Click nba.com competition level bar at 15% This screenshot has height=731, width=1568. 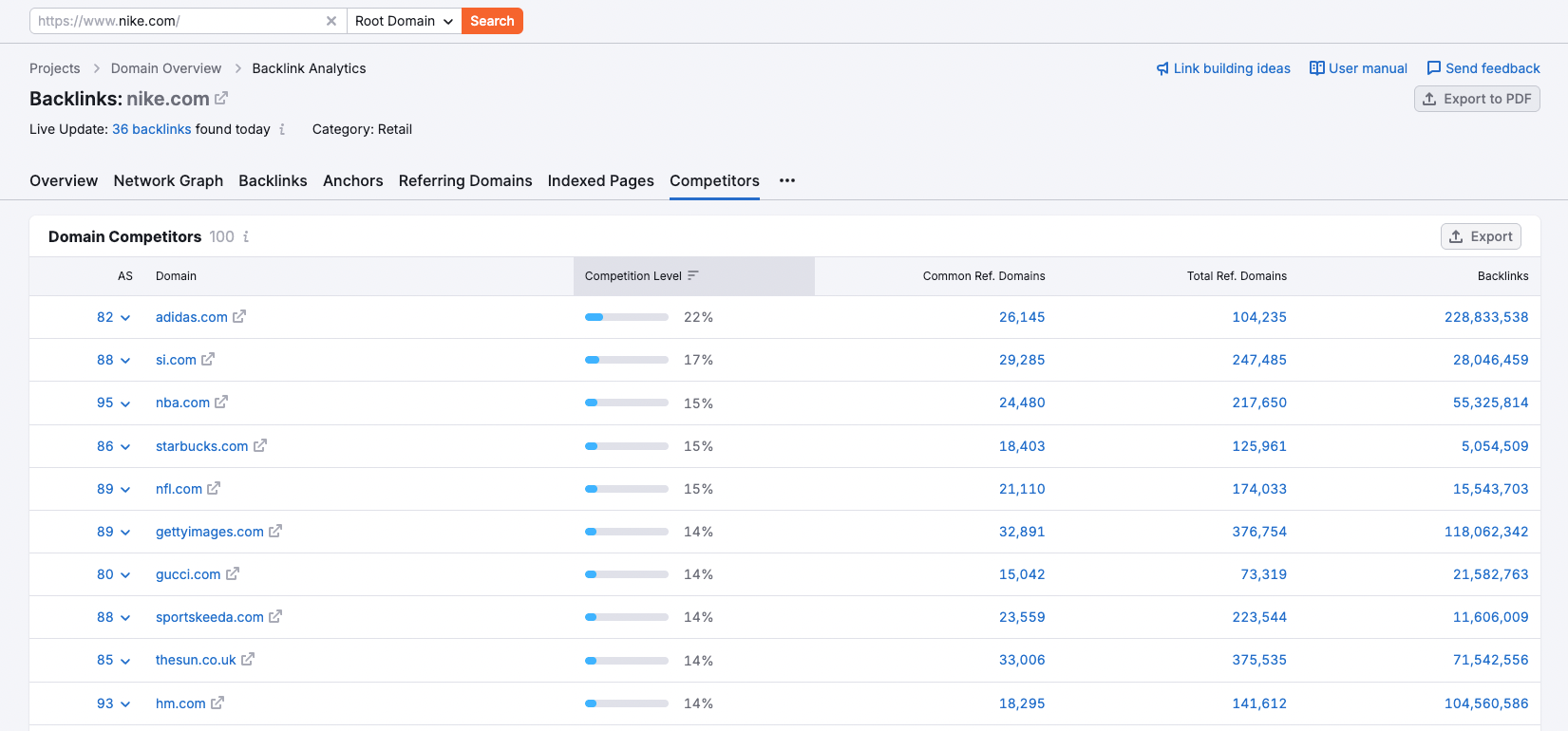tap(627, 403)
